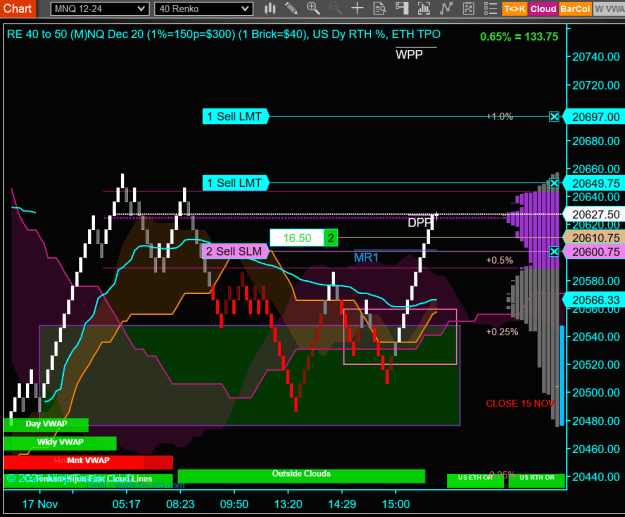Click the Day VWAP green label
This screenshot has width=625, height=517.
point(46,424)
